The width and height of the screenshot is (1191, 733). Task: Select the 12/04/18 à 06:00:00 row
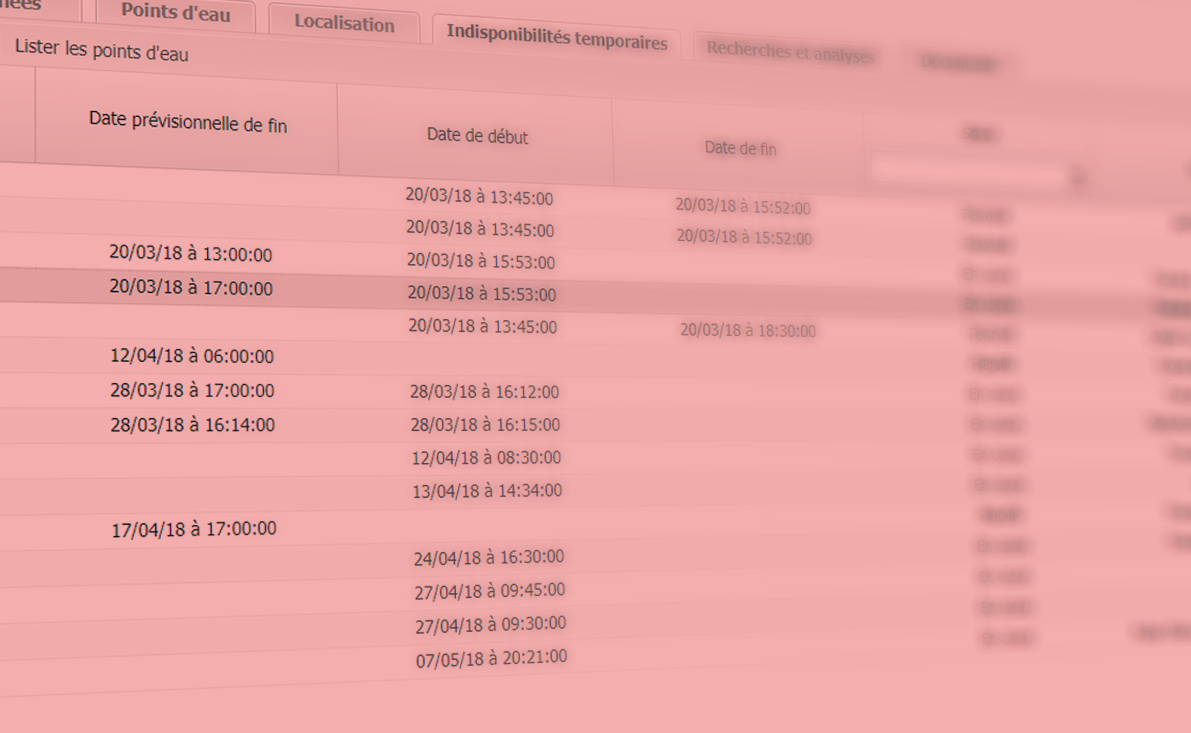point(191,357)
